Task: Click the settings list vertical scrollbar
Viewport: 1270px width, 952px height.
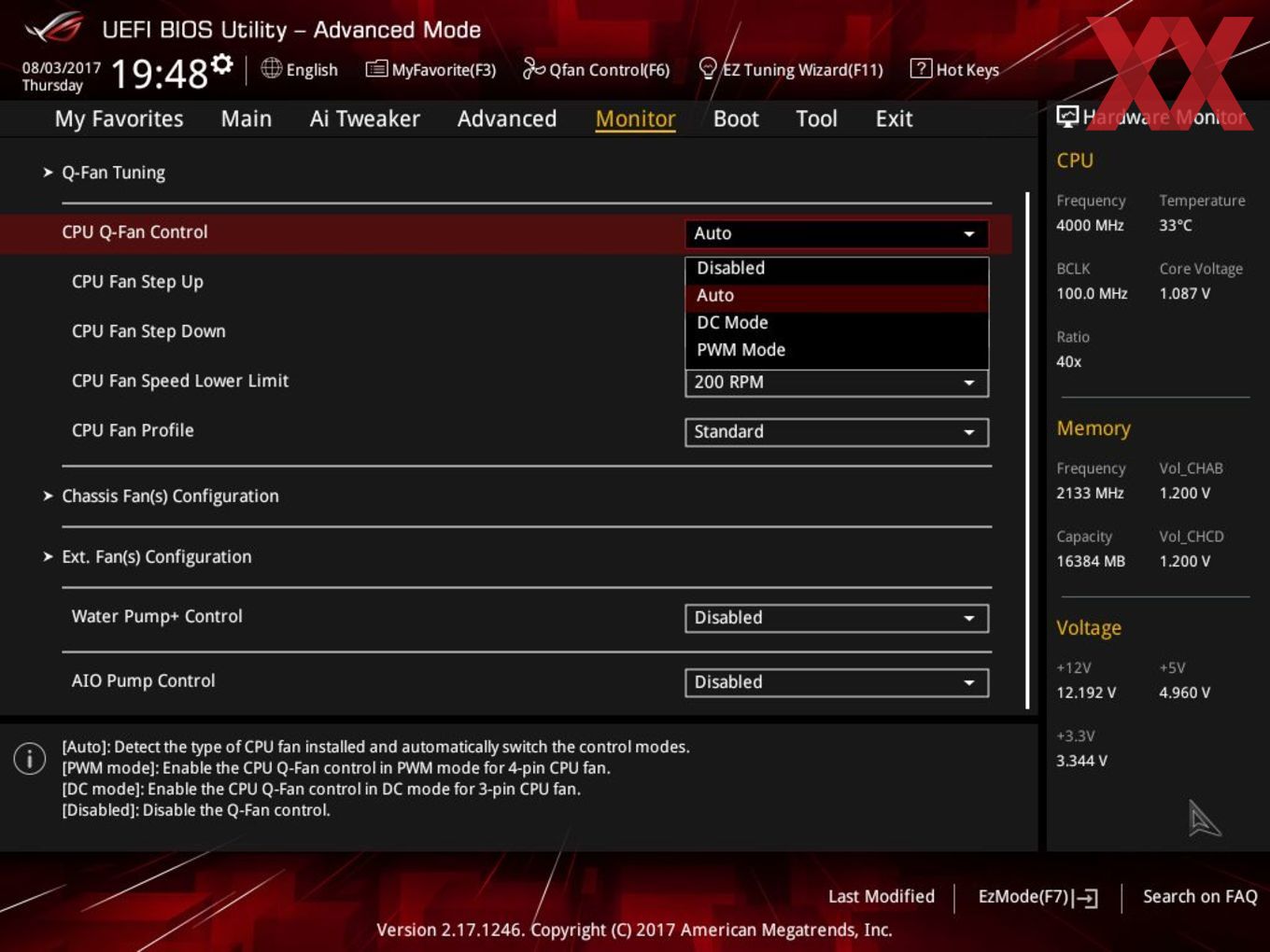Action: 1027,450
